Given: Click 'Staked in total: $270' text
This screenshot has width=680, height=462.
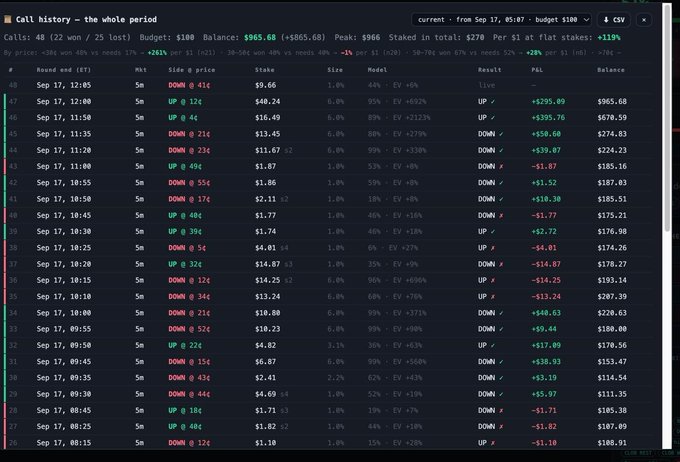Looking at the screenshot, I should click(436, 37).
